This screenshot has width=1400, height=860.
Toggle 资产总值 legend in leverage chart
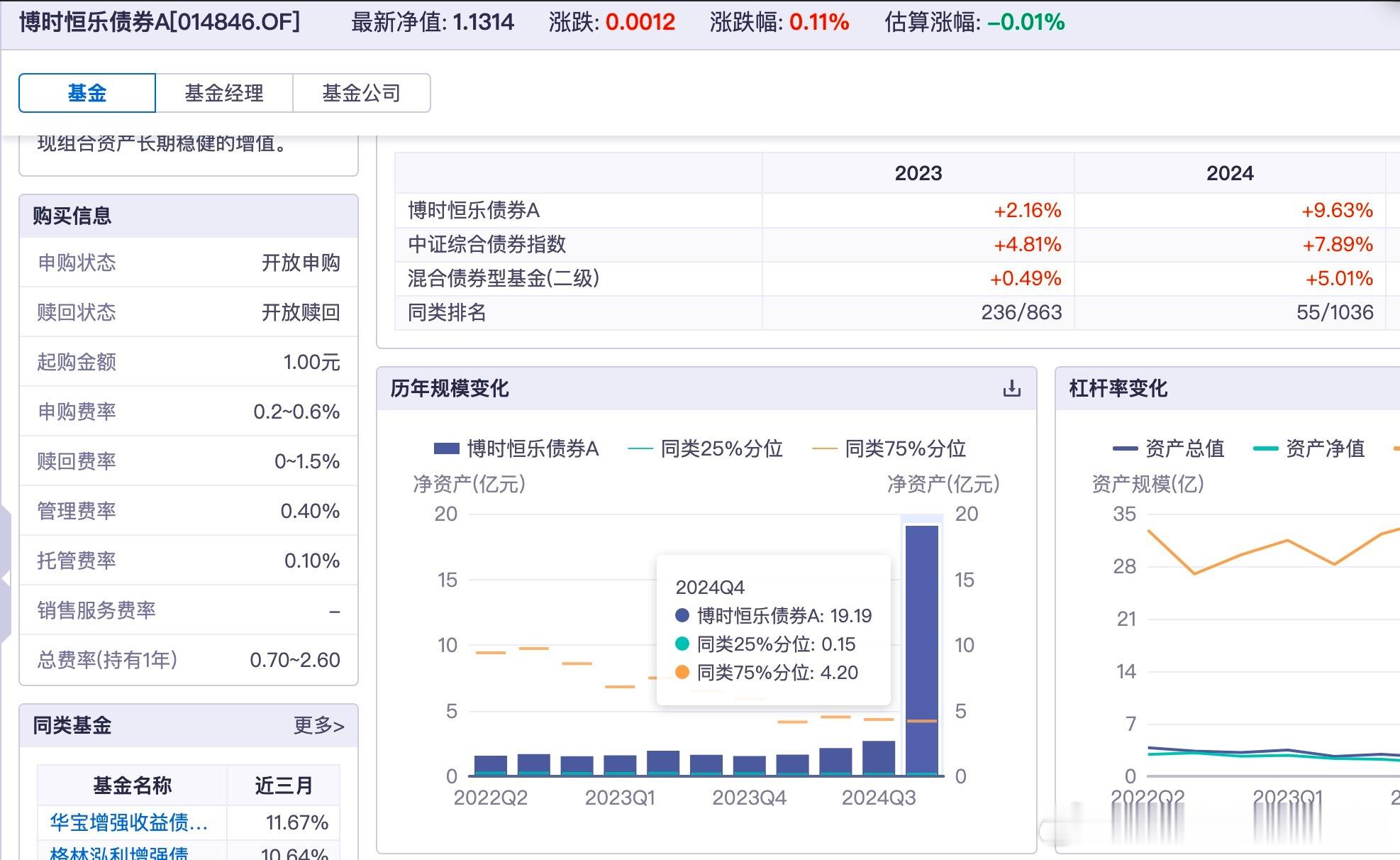coord(1169,448)
